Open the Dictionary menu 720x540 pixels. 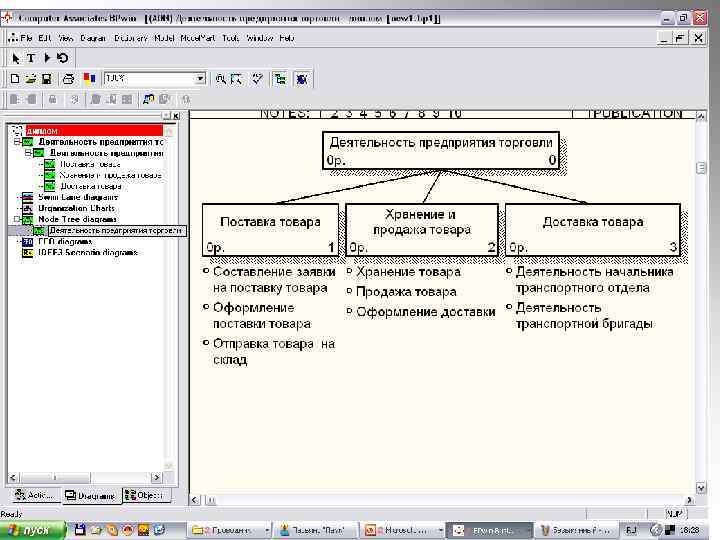click(130, 38)
